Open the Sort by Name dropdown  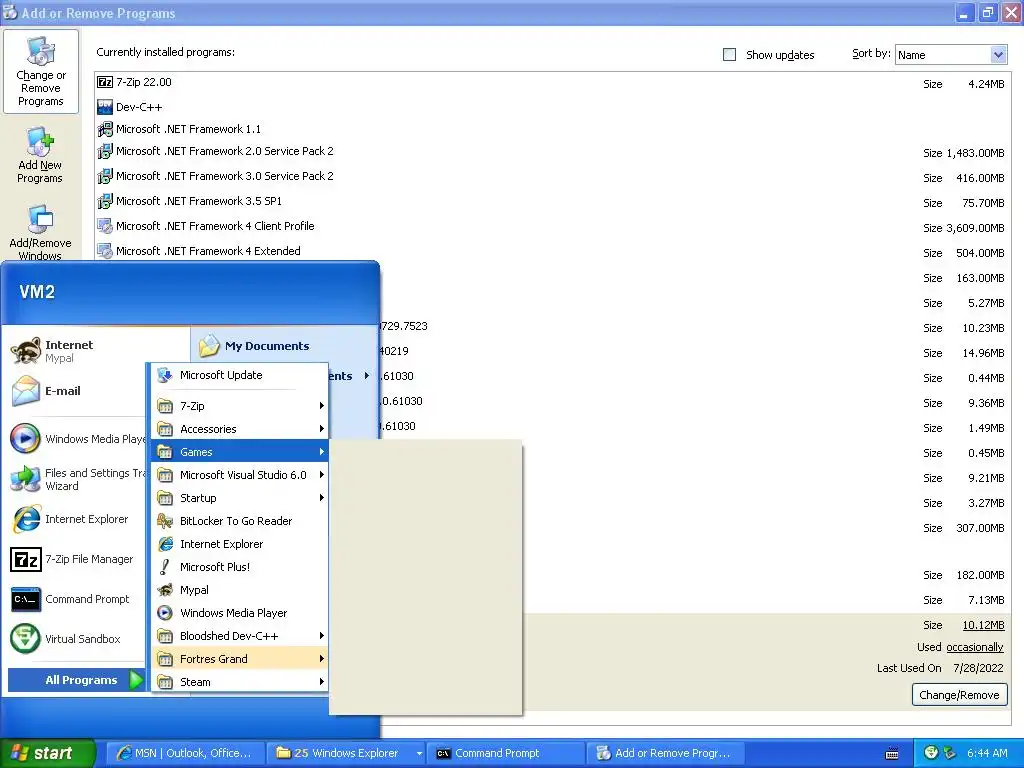(950, 55)
